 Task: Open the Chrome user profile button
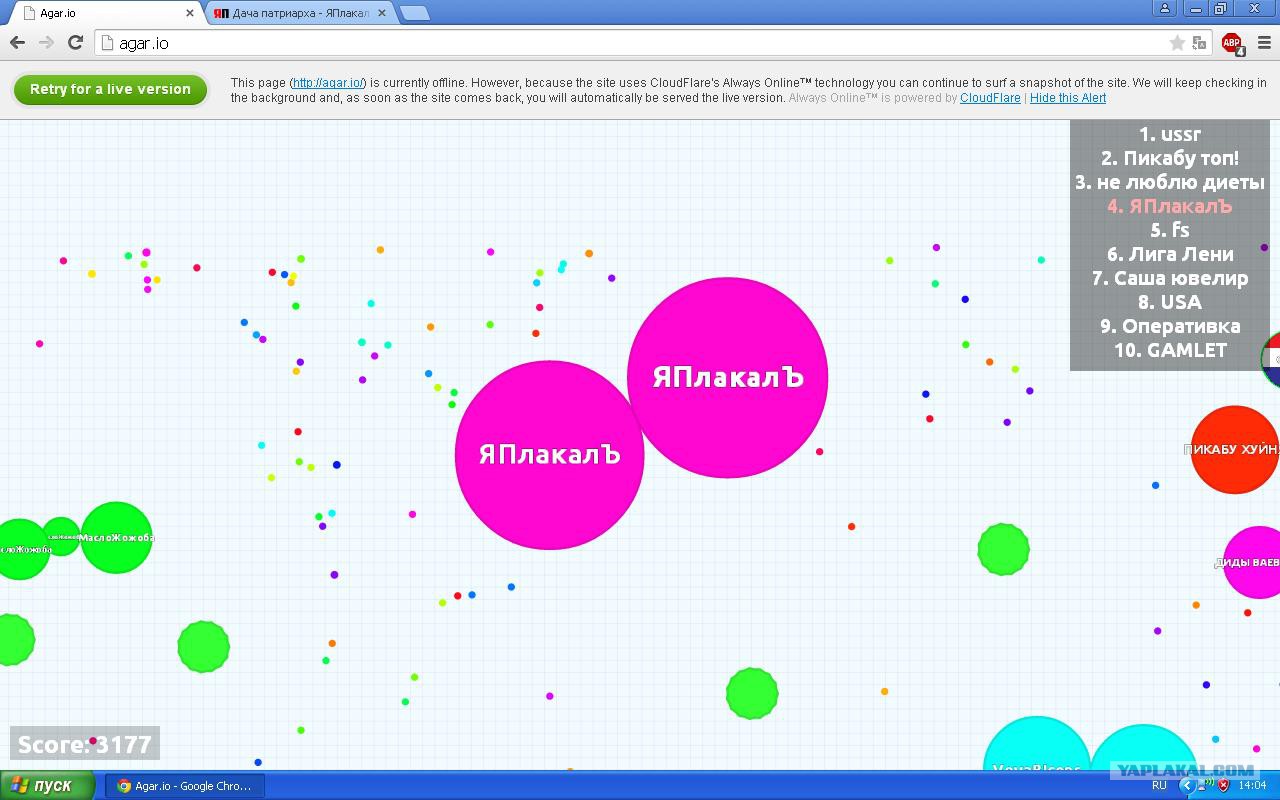click(x=1165, y=8)
